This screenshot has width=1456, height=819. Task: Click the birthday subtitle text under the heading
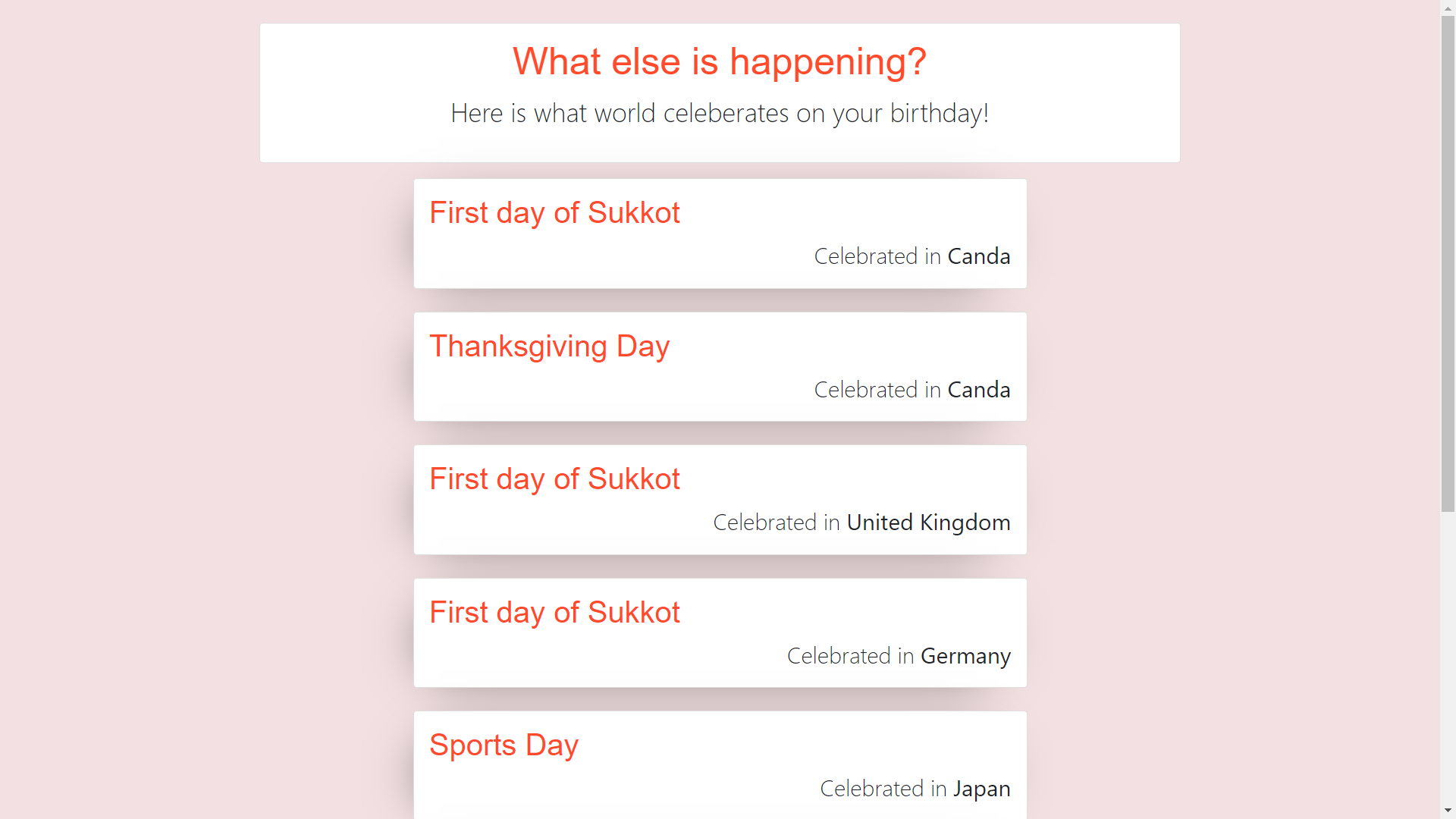[719, 113]
